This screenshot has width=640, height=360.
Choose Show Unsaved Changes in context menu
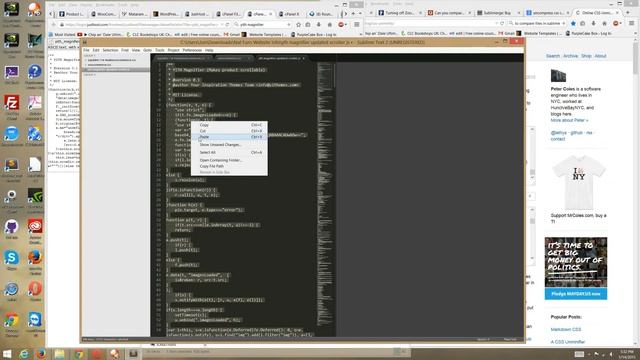coord(230,144)
